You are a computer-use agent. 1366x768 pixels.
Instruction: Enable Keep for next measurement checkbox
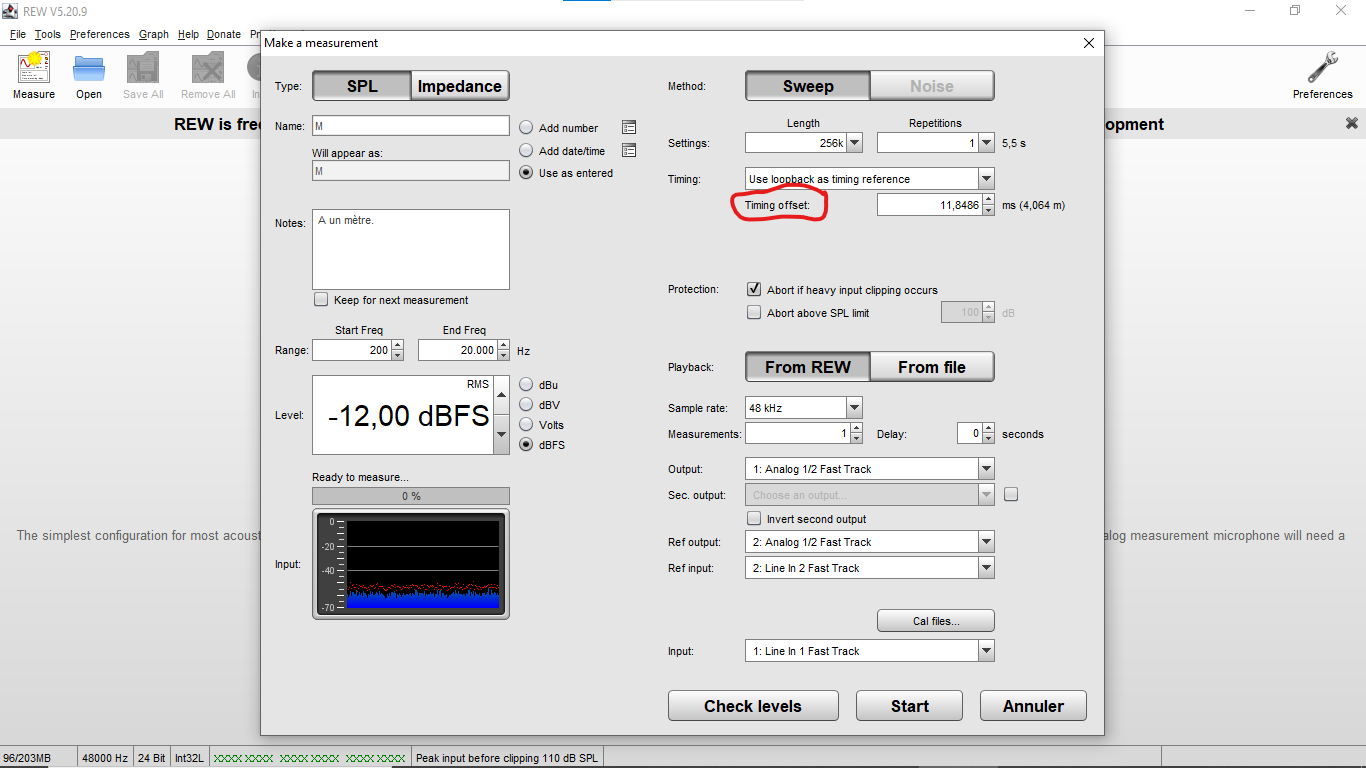(321, 300)
